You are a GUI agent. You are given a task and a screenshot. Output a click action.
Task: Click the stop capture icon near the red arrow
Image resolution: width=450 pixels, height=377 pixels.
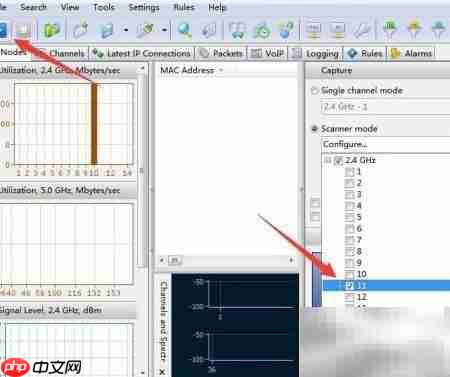(23, 30)
